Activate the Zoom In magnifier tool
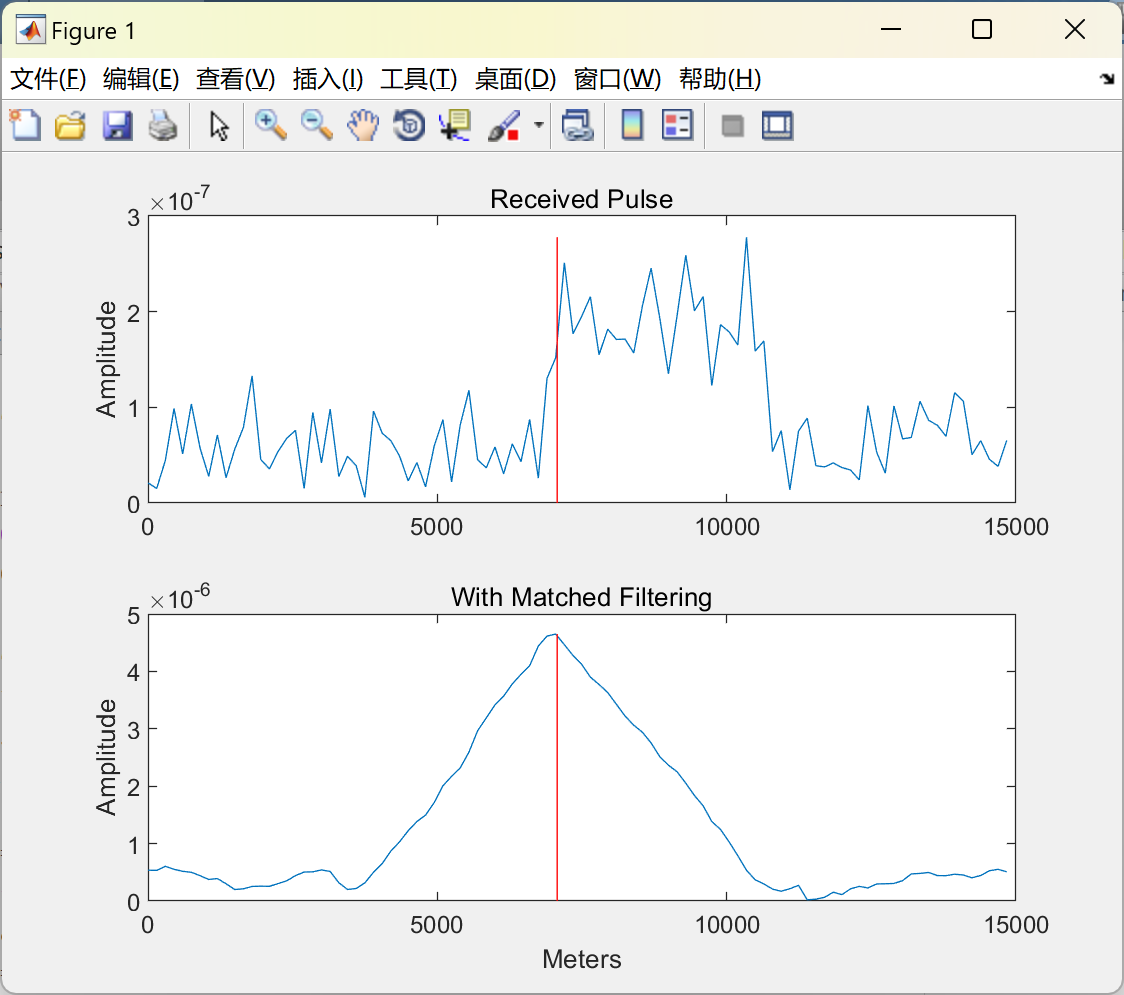The image size is (1124, 995). point(270,125)
